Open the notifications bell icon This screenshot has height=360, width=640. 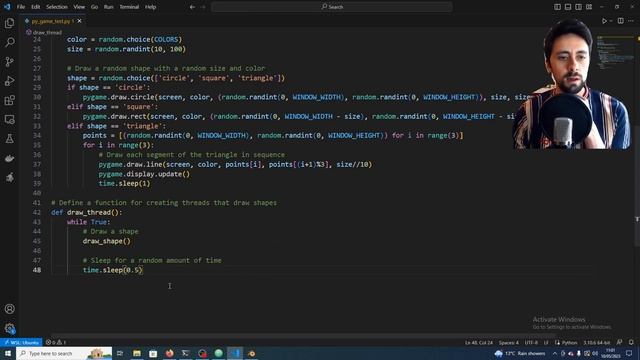pos(631,342)
